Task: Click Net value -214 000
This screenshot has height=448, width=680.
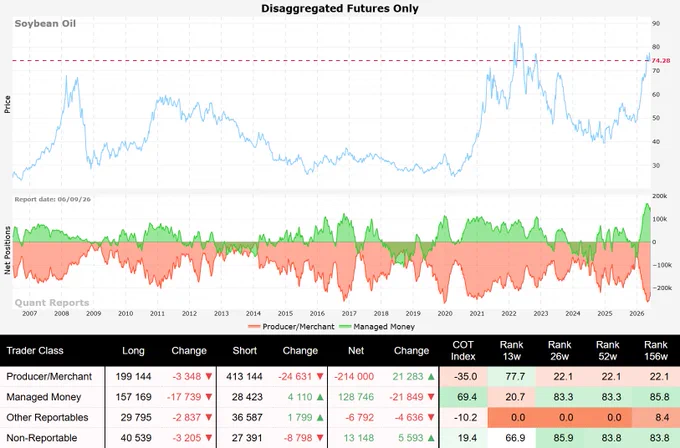Action: point(354,376)
